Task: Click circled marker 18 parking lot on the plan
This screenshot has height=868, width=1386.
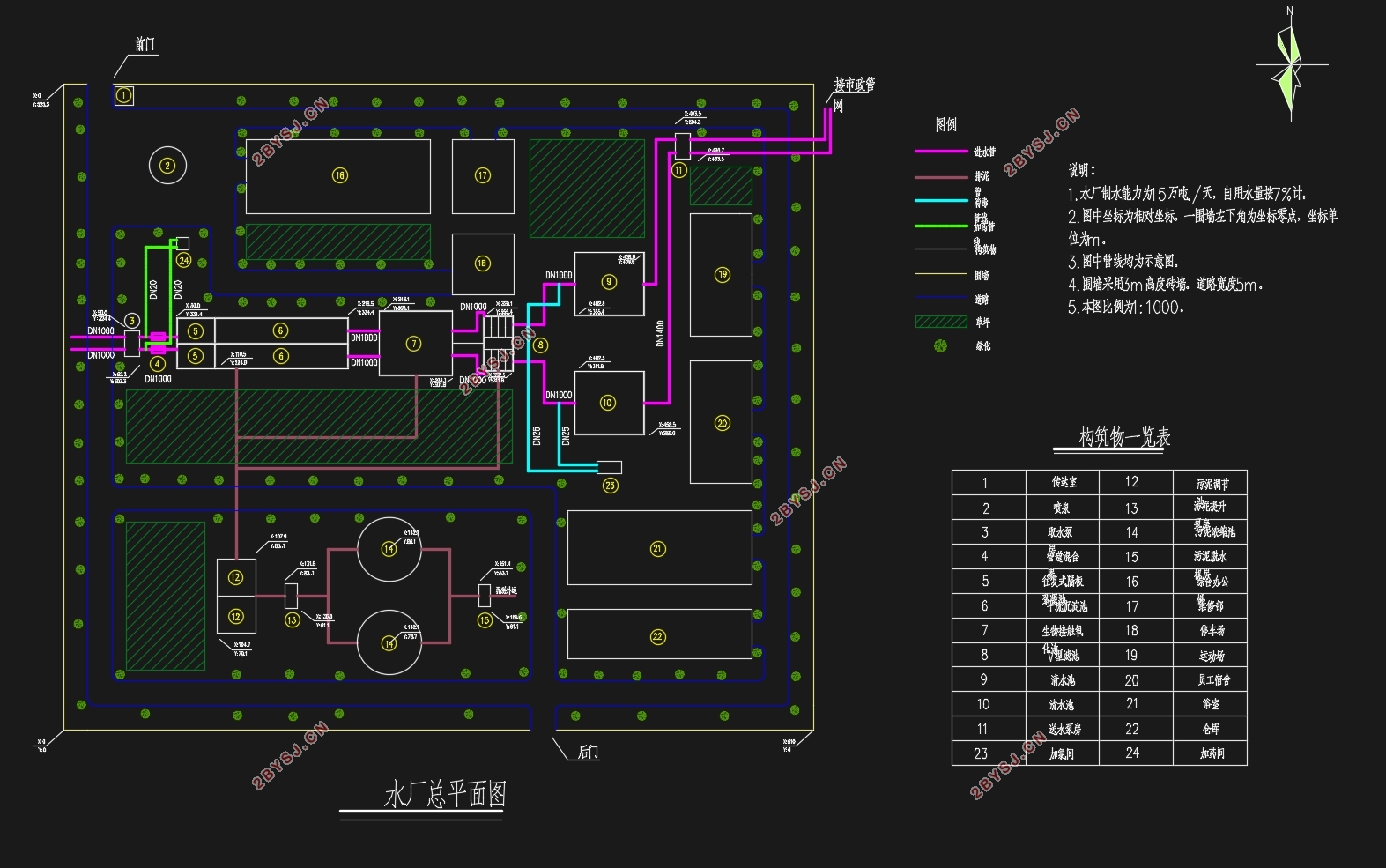Action: [482, 263]
